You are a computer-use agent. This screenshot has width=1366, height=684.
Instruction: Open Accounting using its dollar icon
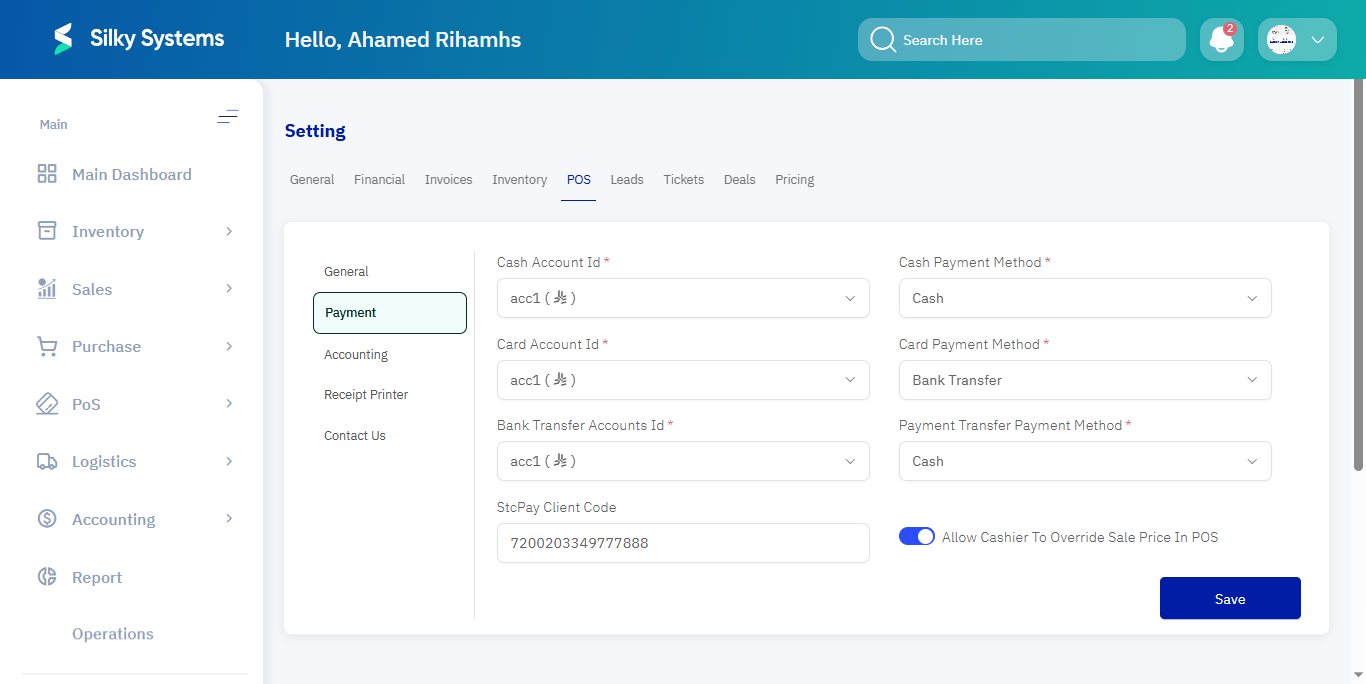46,518
